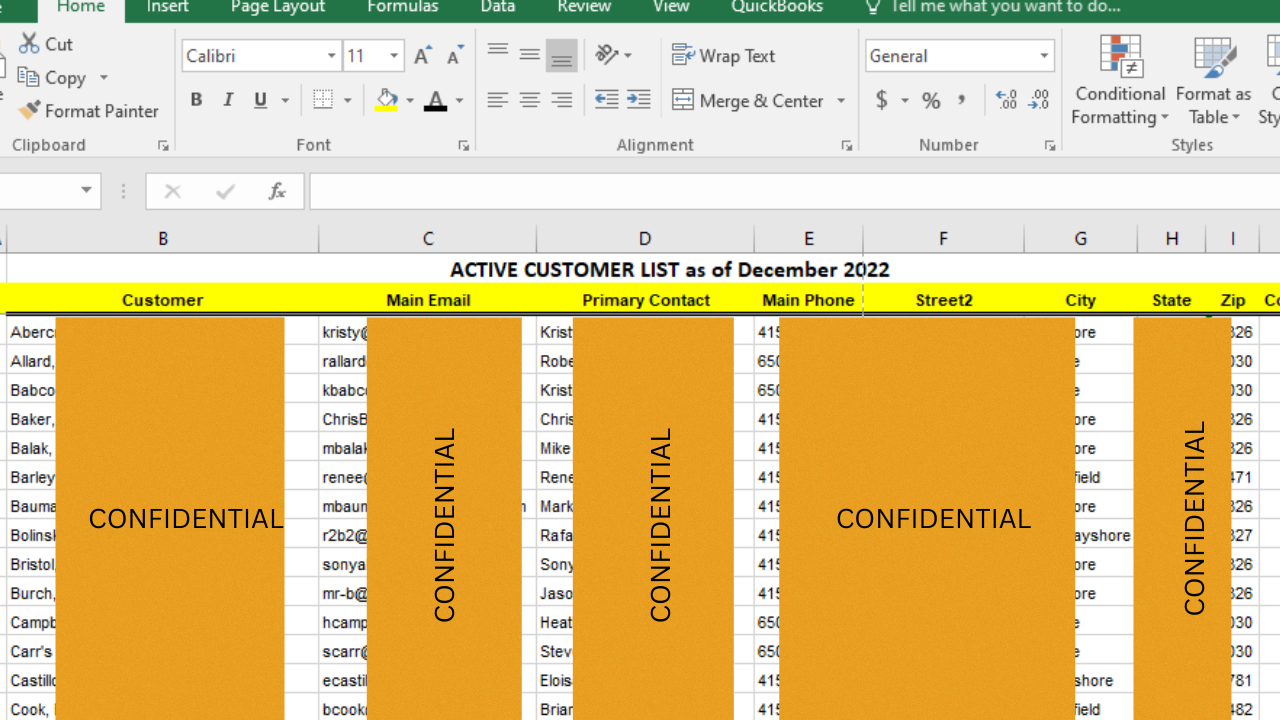Viewport: 1280px width, 720px height.
Task: Toggle italic formatting
Action: click(228, 100)
